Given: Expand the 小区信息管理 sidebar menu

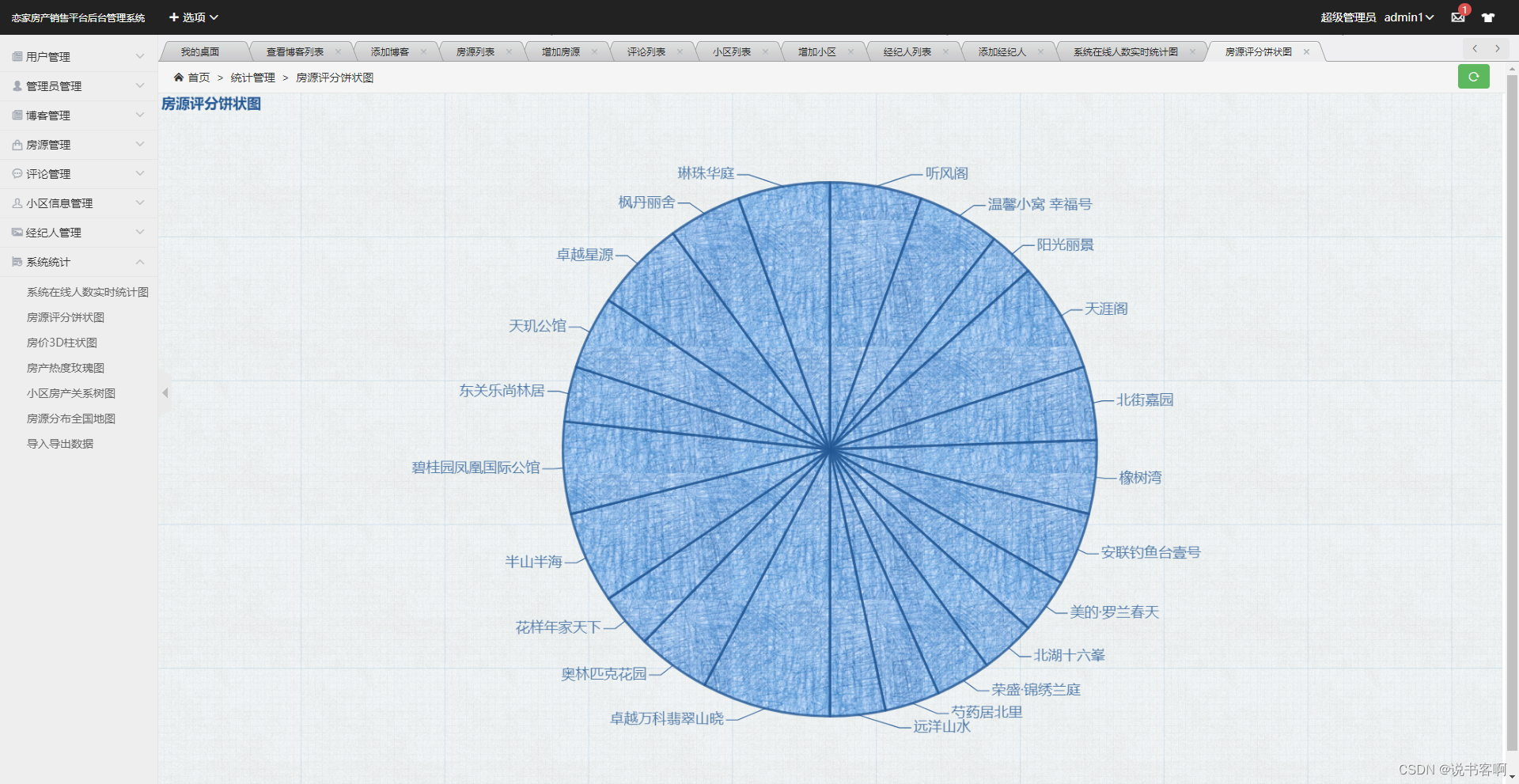Looking at the screenshot, I should (78, 203).
